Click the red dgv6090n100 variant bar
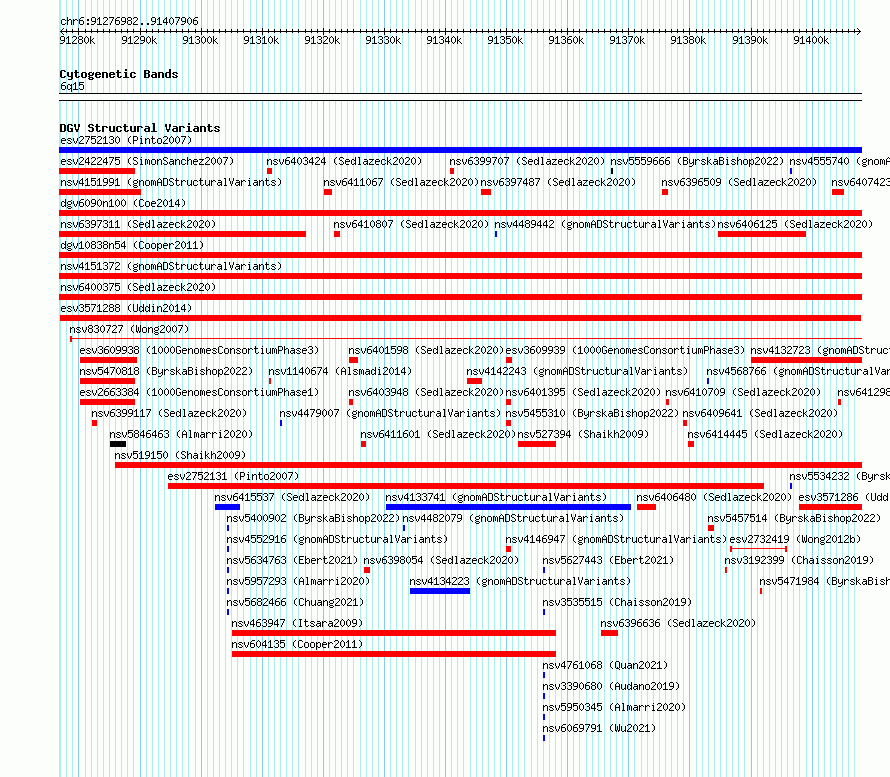 [460, 213]
